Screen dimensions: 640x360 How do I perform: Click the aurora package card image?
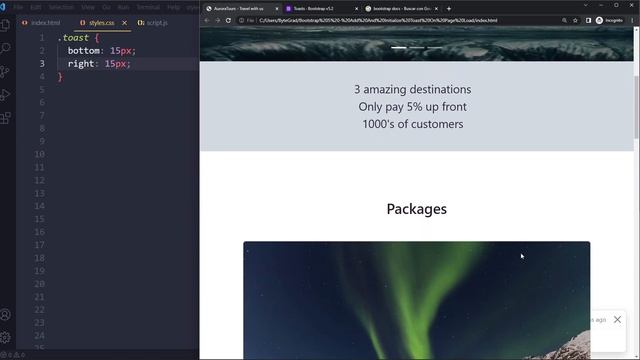tap(417, 300)
